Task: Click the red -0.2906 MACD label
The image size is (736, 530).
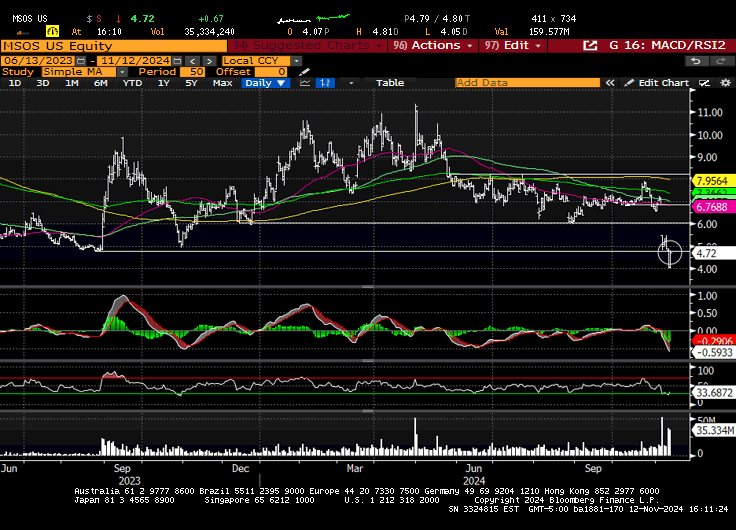Action: tap(714, 341)
